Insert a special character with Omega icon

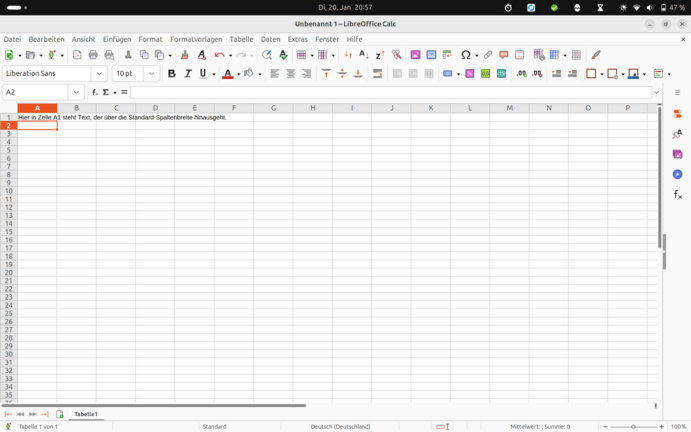tap(465, 55)
